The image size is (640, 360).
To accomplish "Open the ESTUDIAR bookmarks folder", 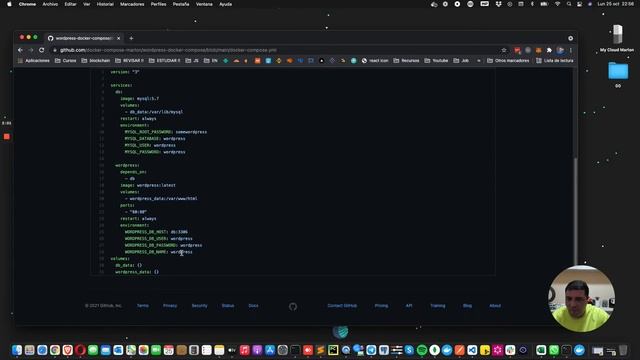I will 164,60.
